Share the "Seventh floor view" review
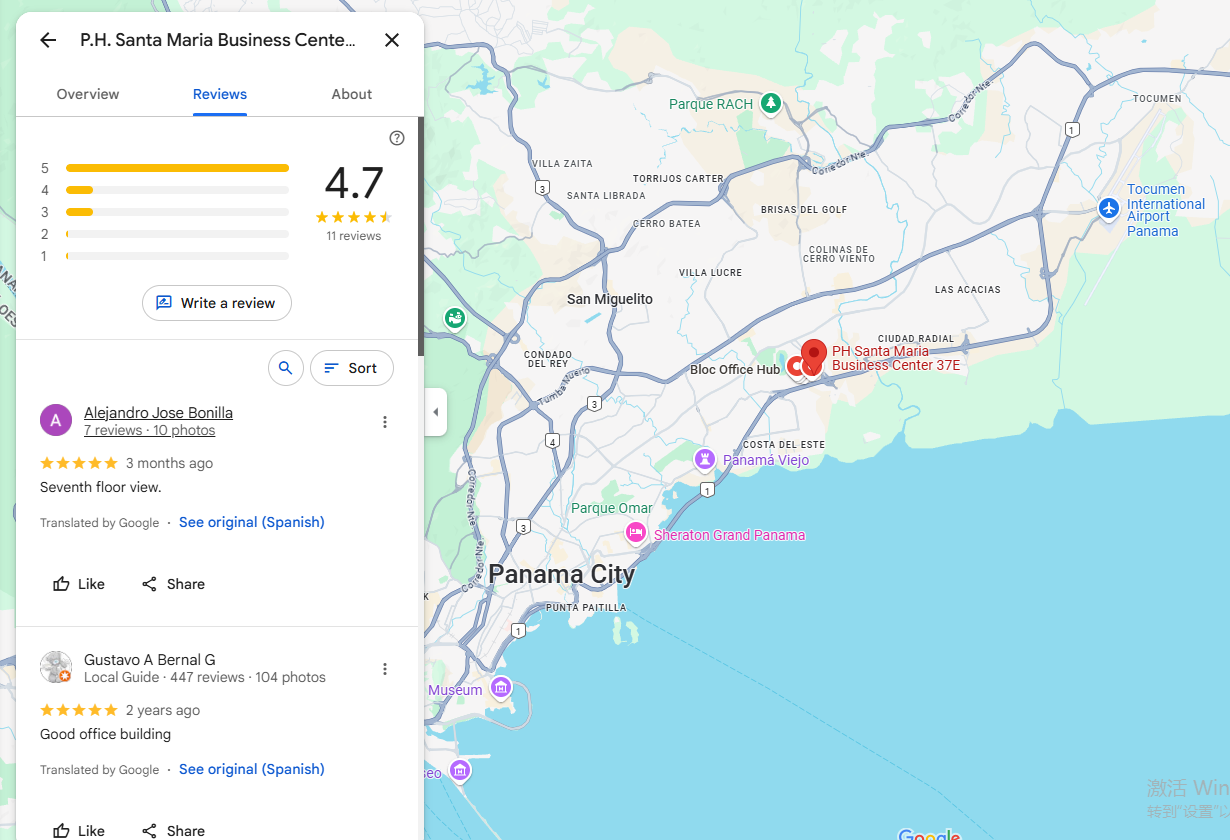This screenshot has height=840, width=1230. coord(173,584)
